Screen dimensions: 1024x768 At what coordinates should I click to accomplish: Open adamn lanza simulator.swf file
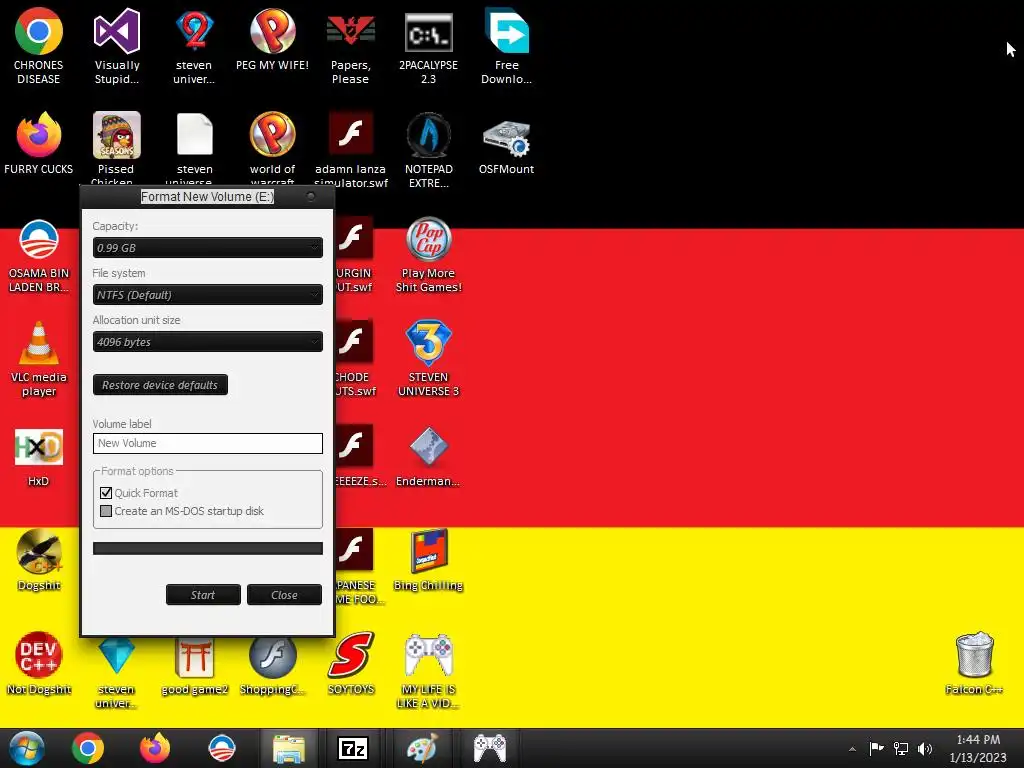coord(351,148)
